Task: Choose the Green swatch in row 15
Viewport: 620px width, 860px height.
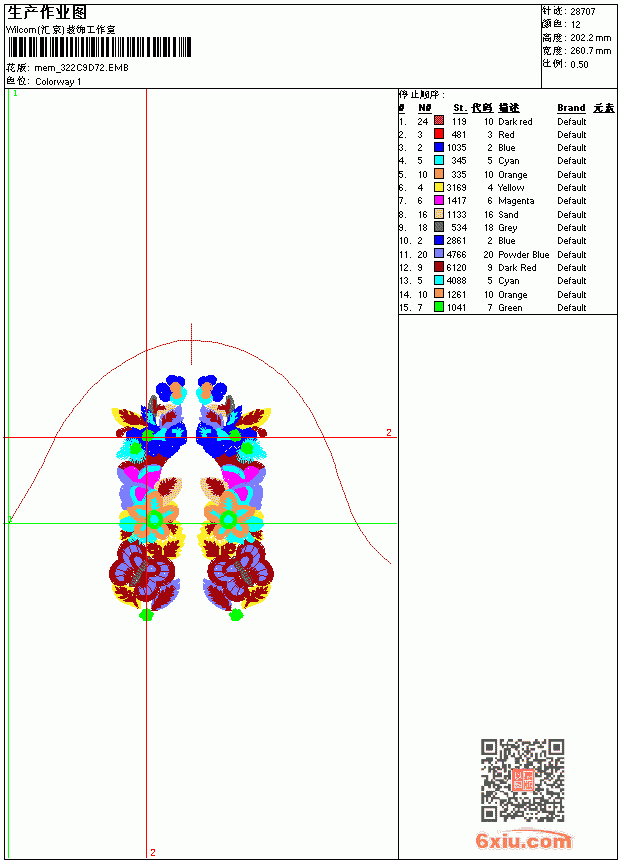Action: [x=439, y=307]
